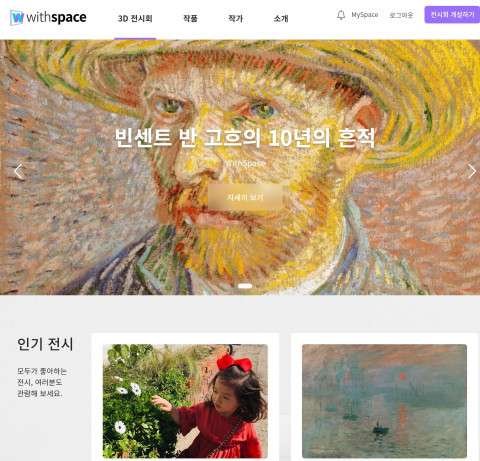Click the WithSpace subtitle under the banner title

tap(245, 163)
